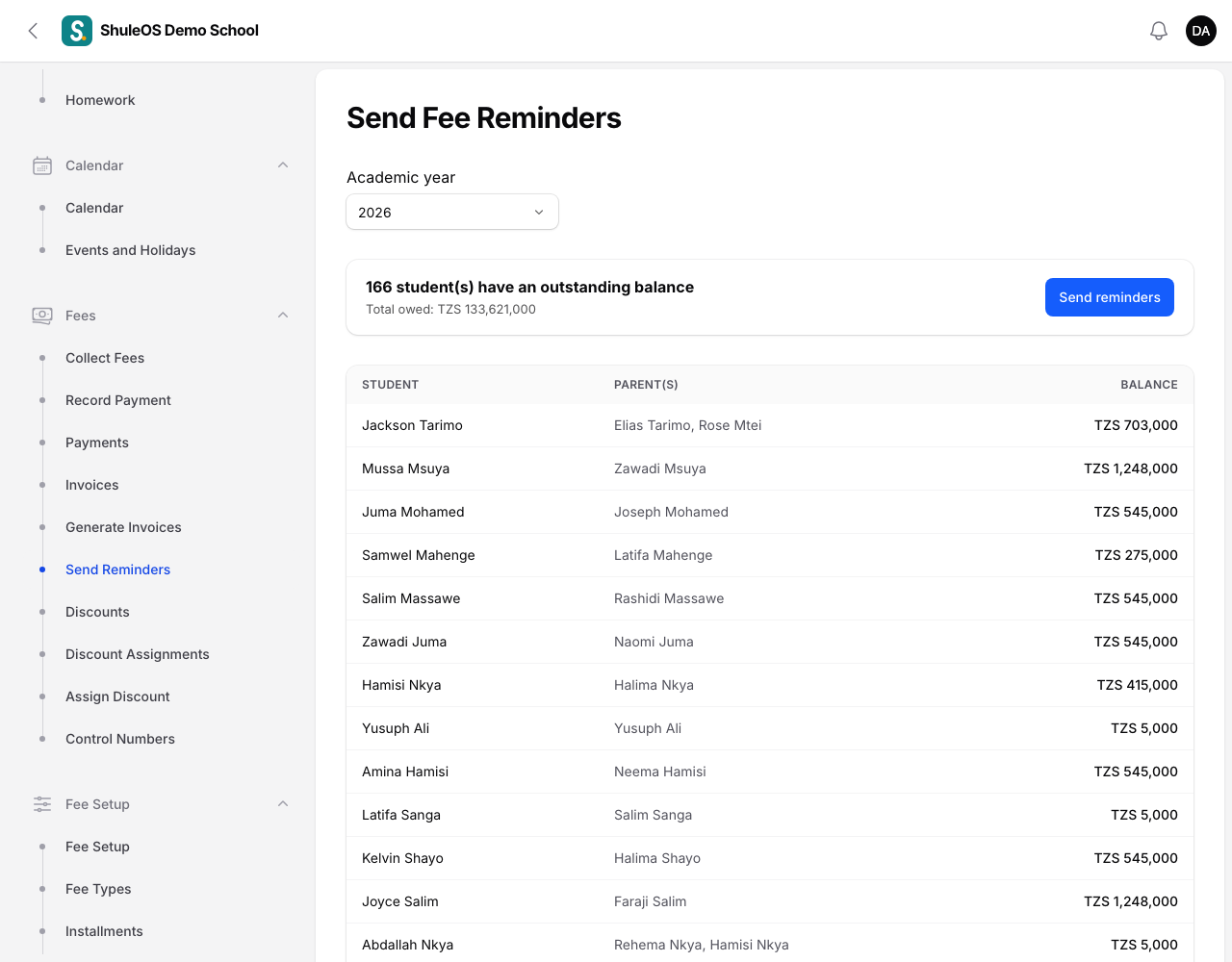Viewport: 1232px width, 962px height.
Task: Click balance TZS 275,000
Action: 1136,555
